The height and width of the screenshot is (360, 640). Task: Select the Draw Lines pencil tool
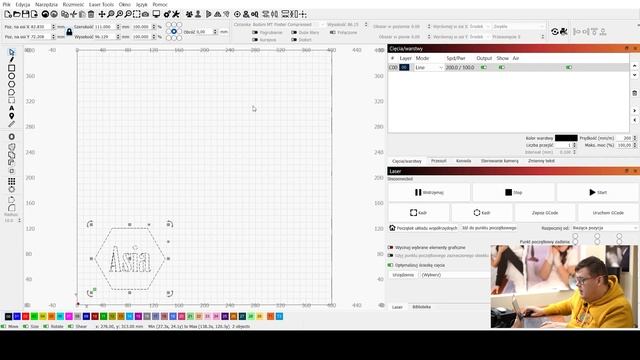pyautogui.click(x=11, y=60)
